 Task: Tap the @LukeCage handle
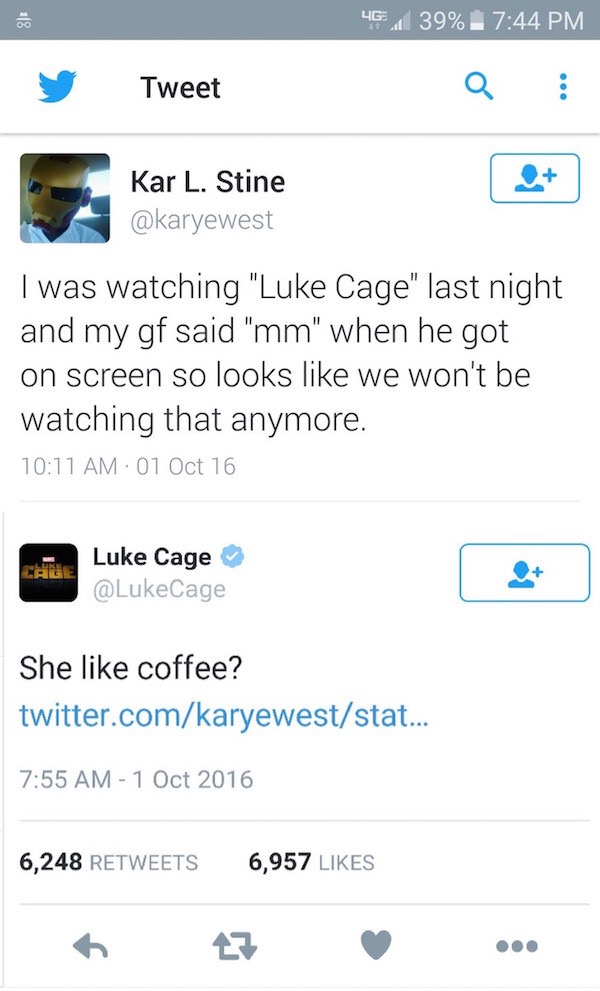(159, 589)
